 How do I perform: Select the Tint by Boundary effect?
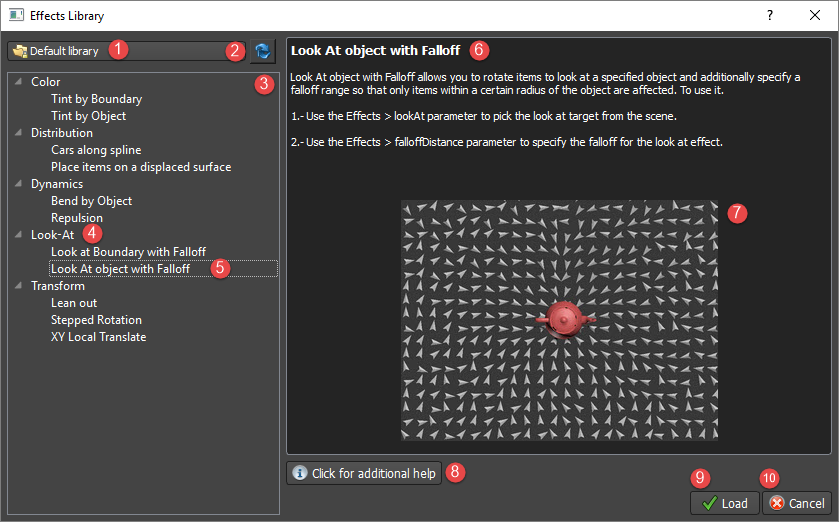tap(96, 99)
